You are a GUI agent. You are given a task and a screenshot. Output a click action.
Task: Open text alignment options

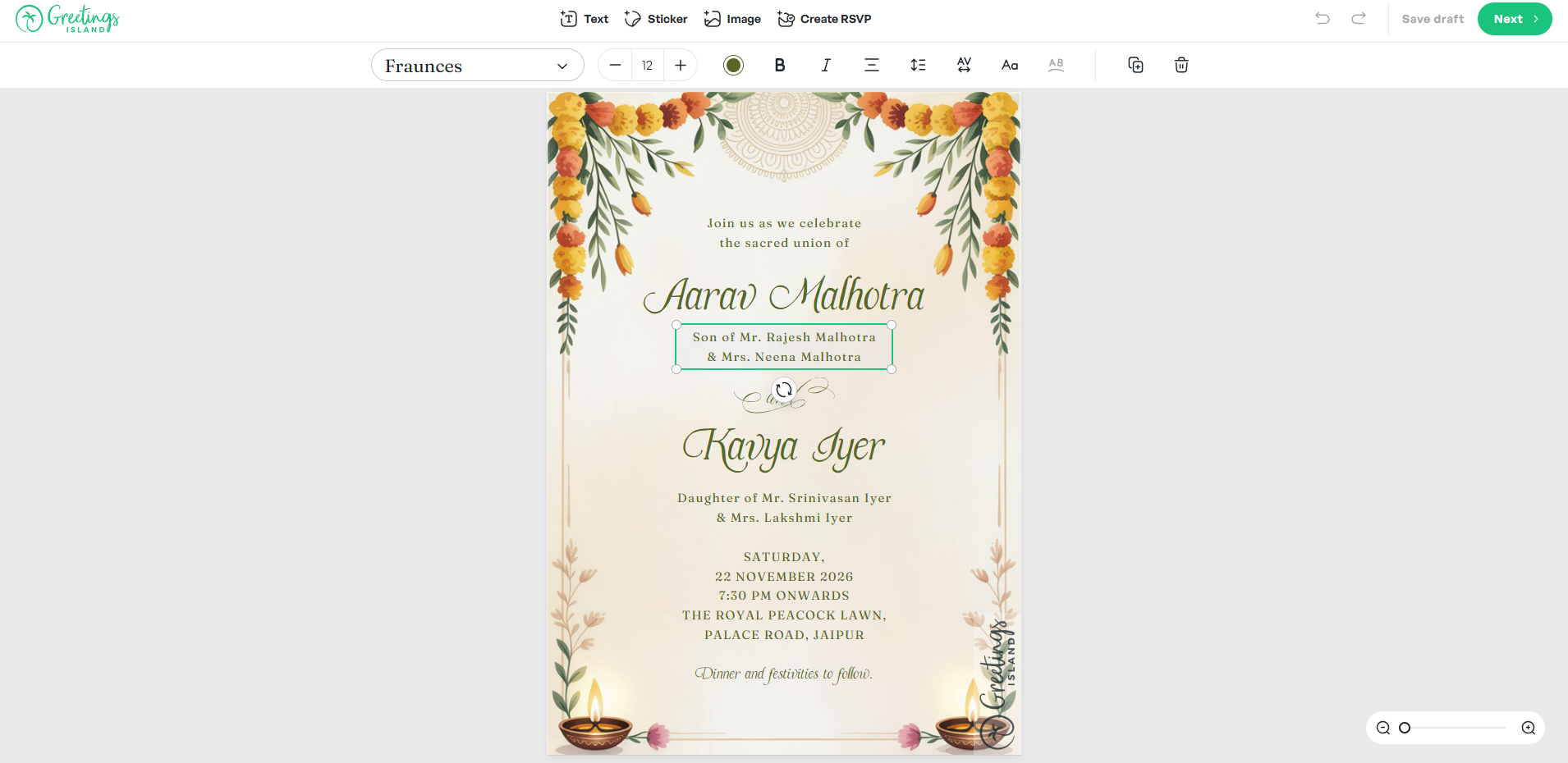872,66
